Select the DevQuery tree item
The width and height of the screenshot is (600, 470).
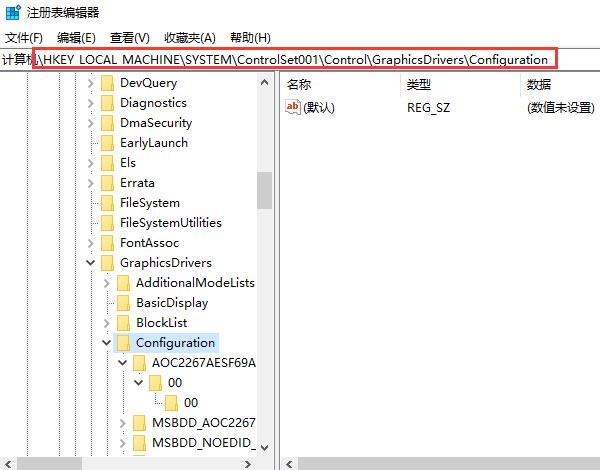pyautogui.click(x=148, y=83)
